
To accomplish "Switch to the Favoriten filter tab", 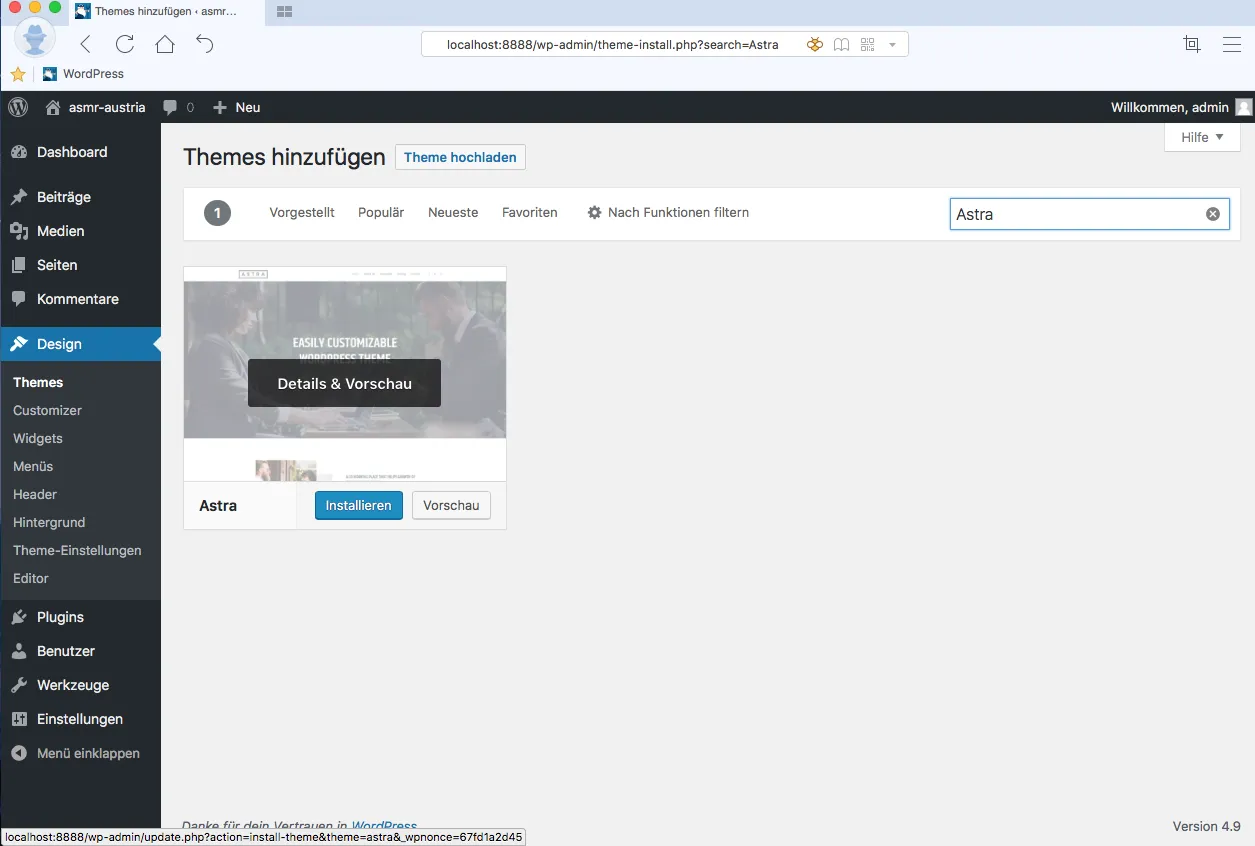I will pos(530,212).
